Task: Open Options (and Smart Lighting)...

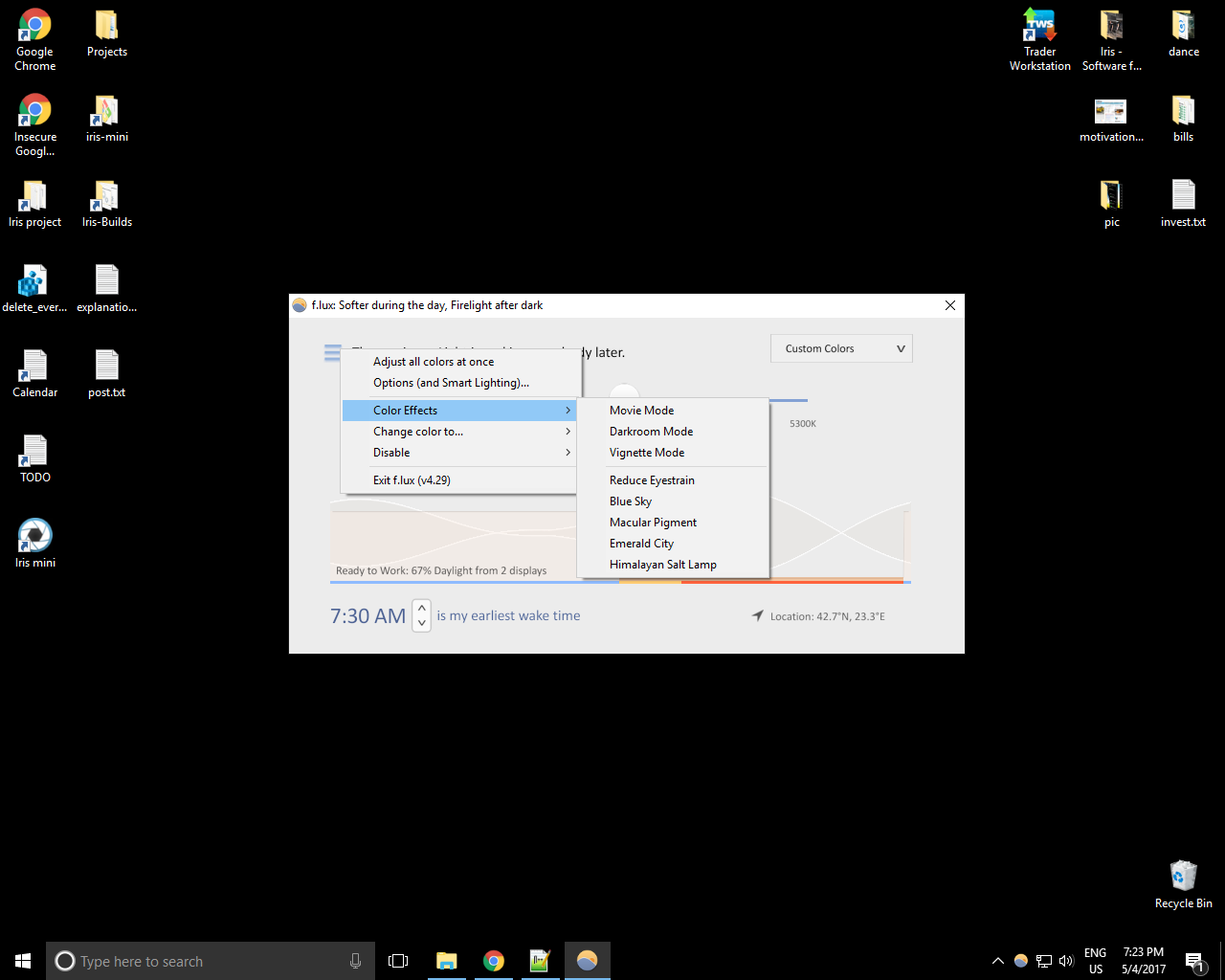Action: point(459,383)
